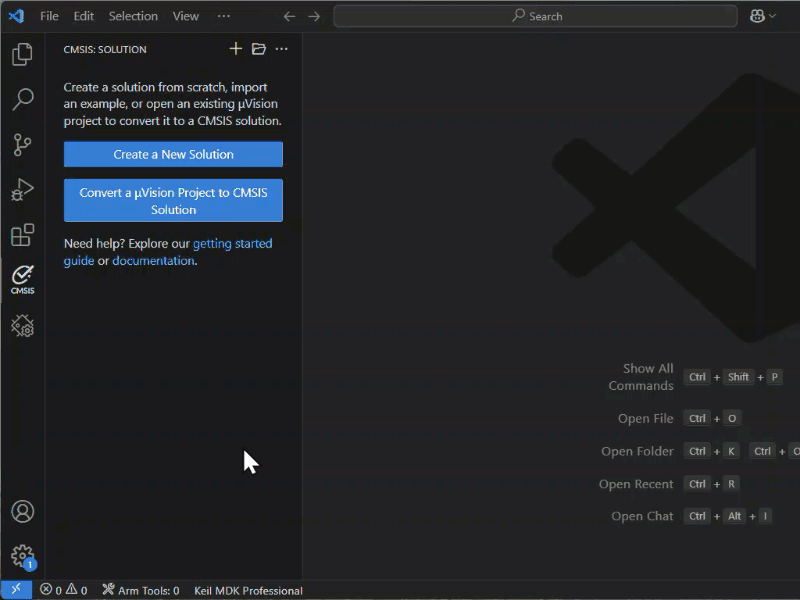Click the remote indicator in the status bar
This screenshot has width=800, height=600.
(15, 590)
